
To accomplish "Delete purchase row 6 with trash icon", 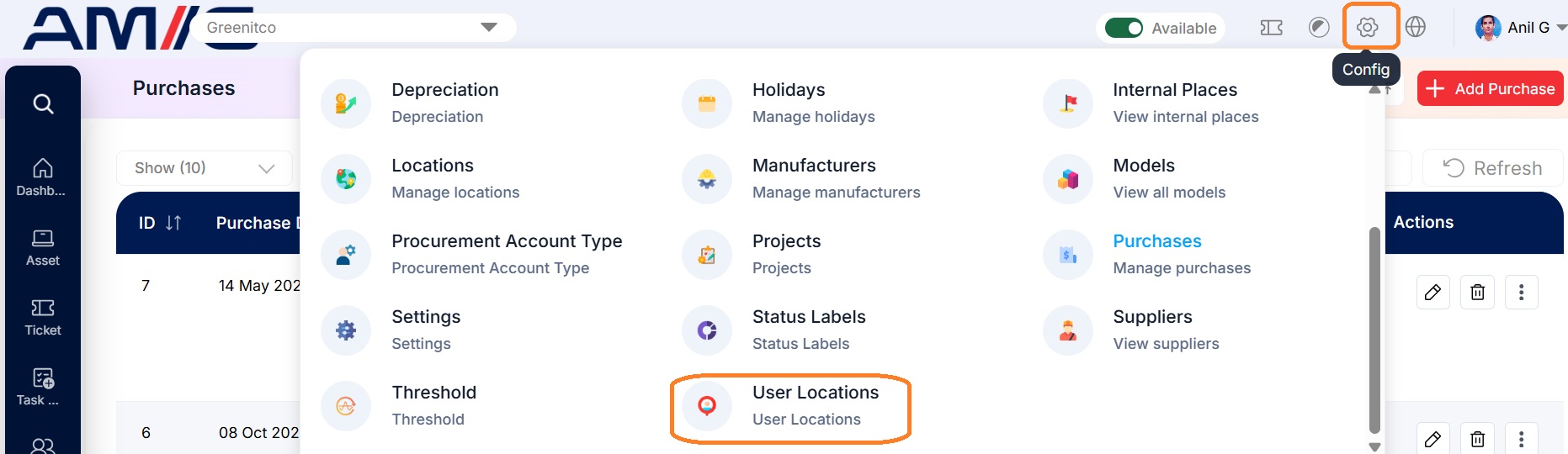I will pos(1477,439).
